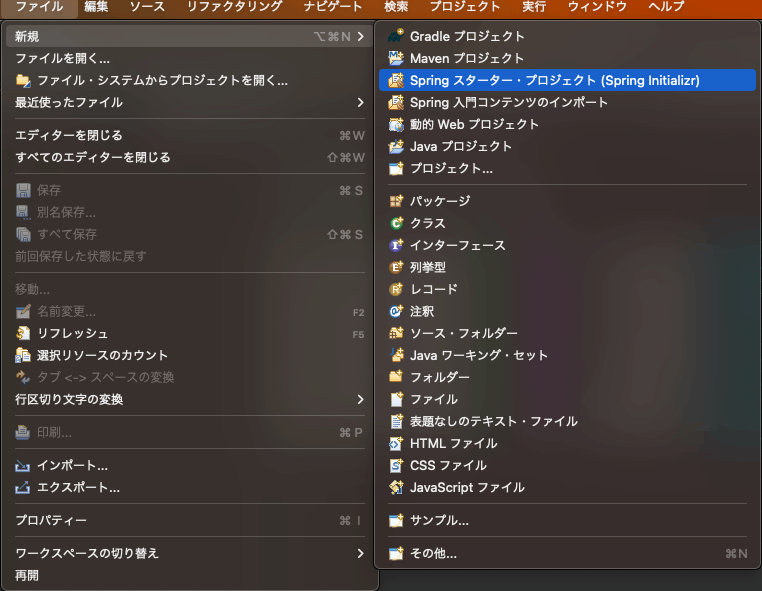The height and width of the screenshot is (591, 762).
Task: Open the ヘルプ menu
Action: click(x=666, y=7)
